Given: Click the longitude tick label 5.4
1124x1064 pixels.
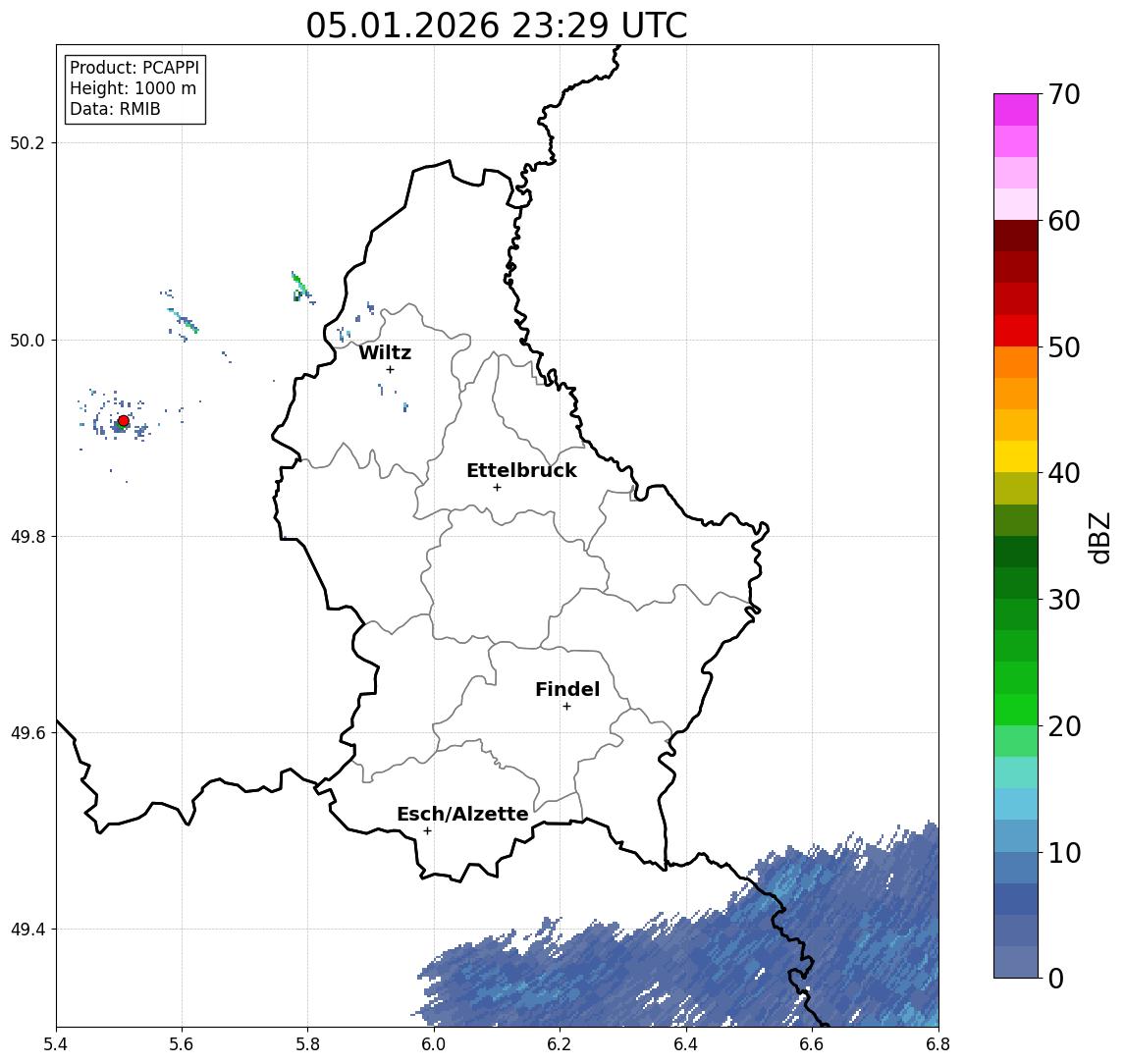Looking at the screenshot, I should (x=56, y=1044).
